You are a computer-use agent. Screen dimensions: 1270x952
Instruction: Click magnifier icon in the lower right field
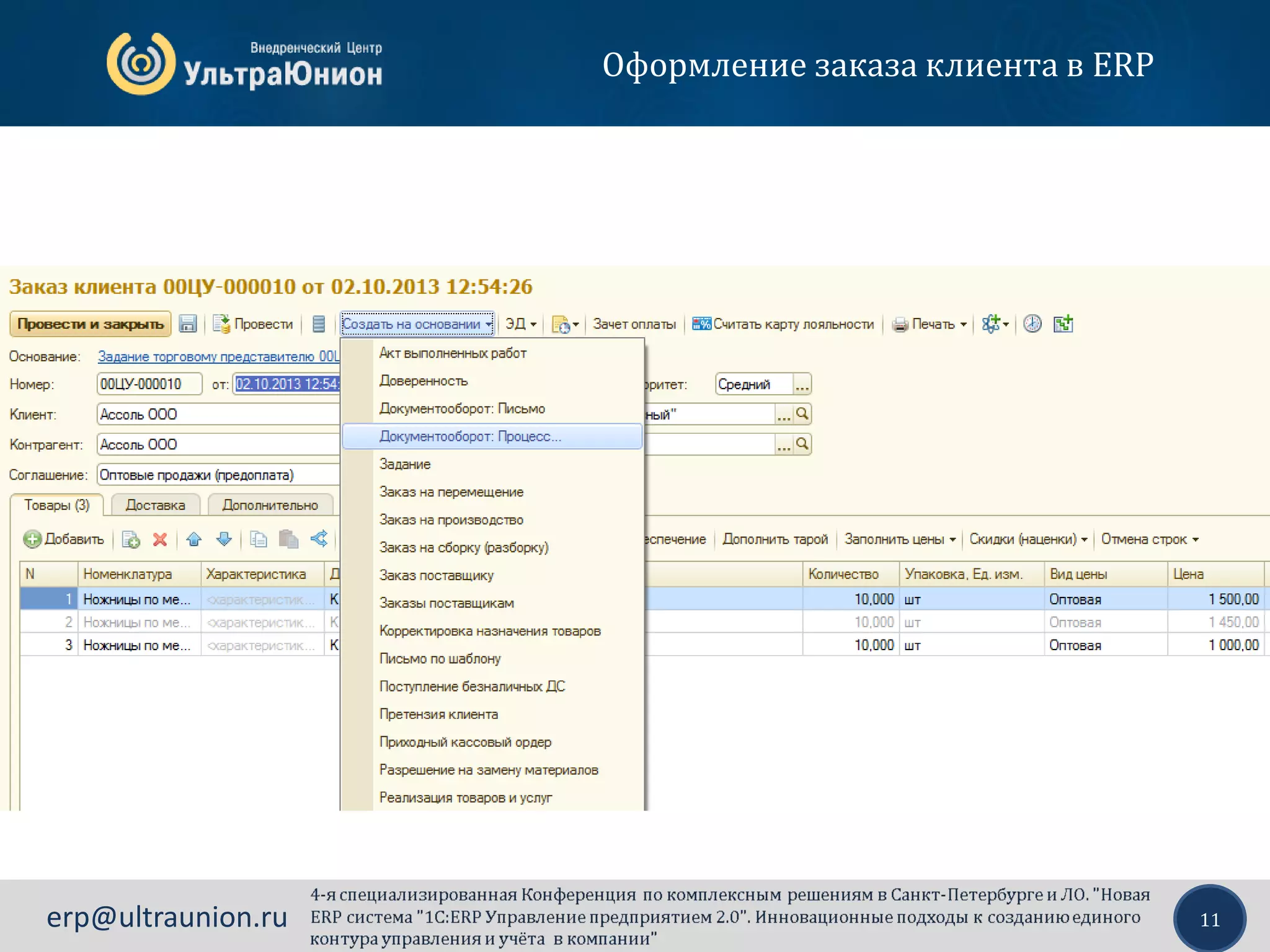tap(802, 444)
